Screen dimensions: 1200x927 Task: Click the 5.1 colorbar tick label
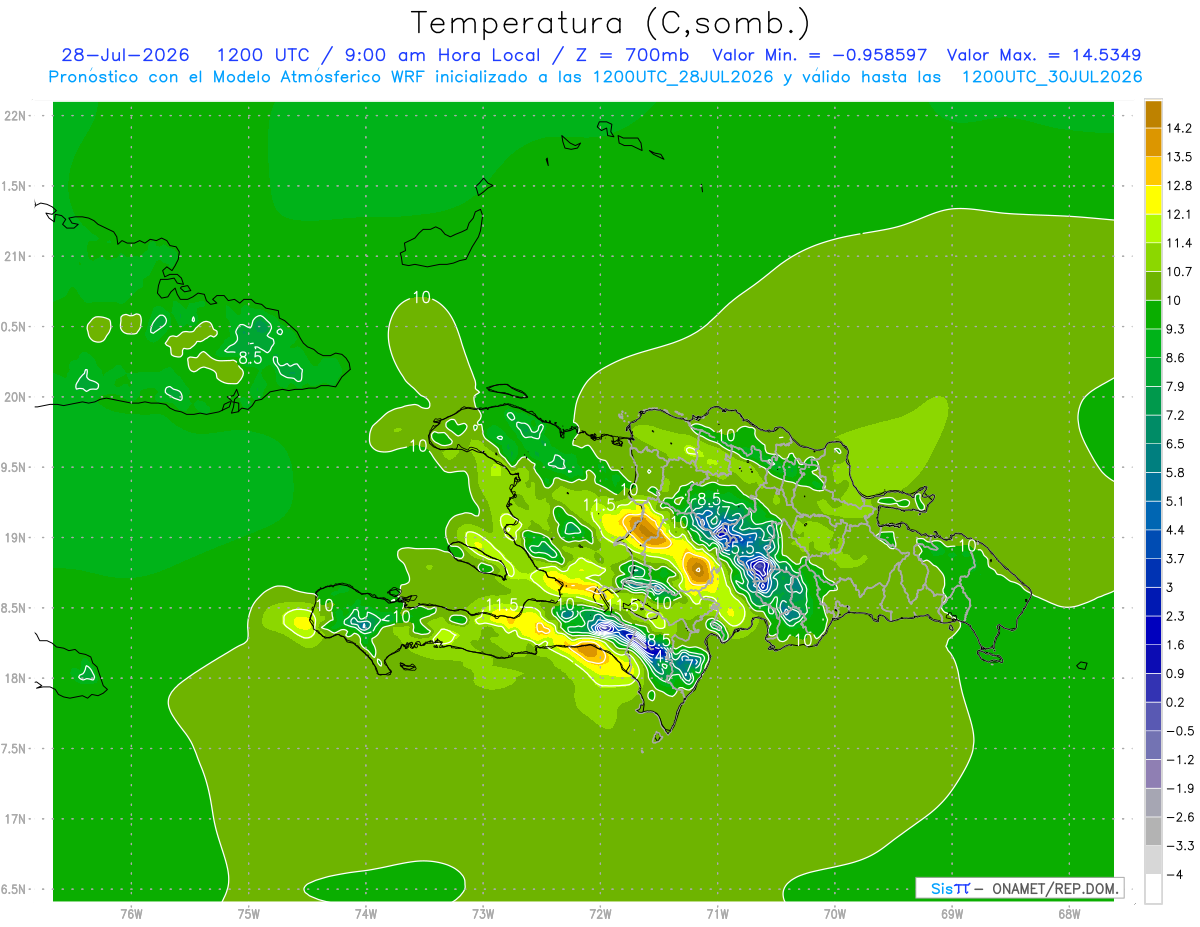(x=1176, y=501)
